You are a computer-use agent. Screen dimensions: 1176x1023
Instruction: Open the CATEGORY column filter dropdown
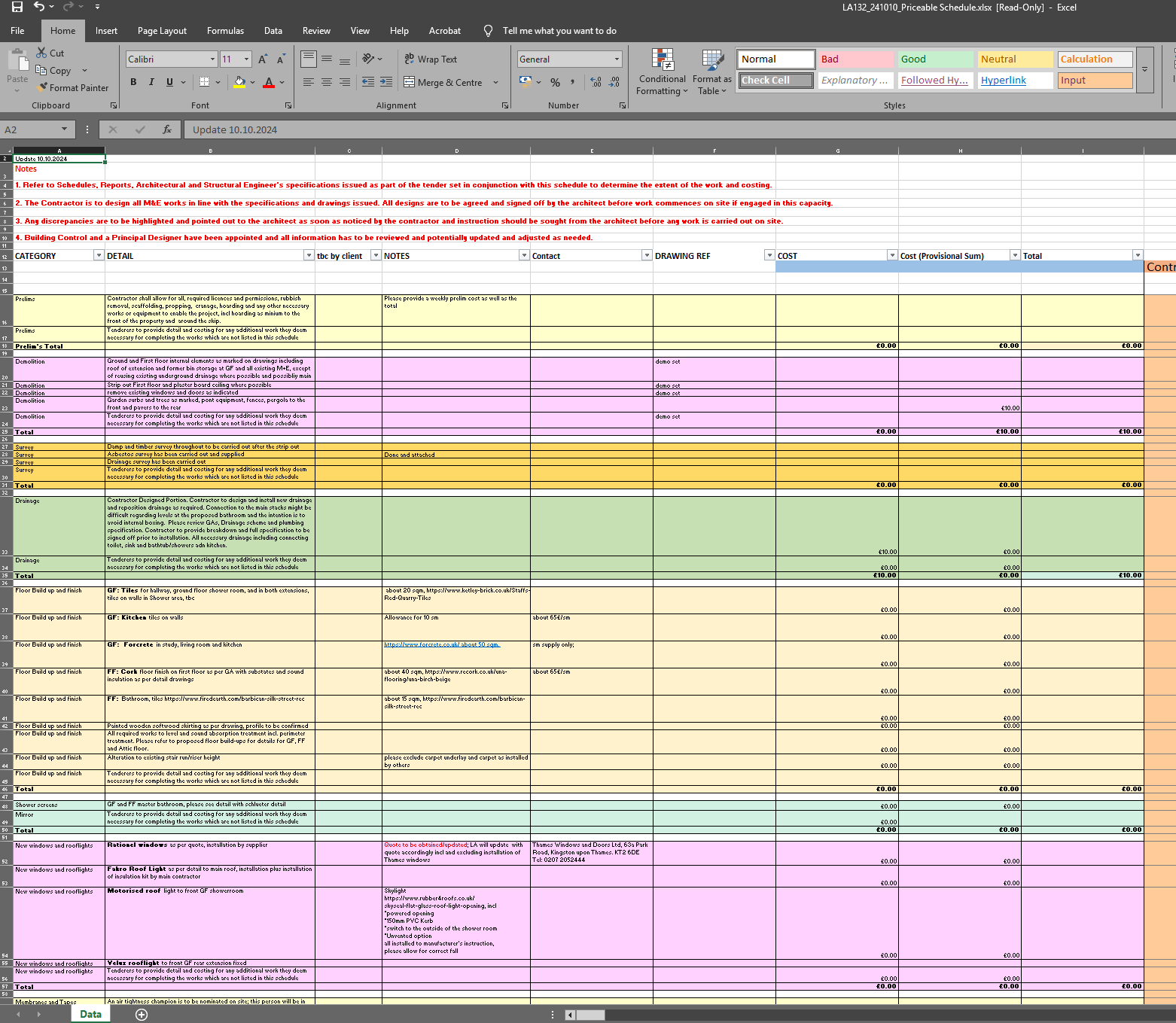point(99,255)
